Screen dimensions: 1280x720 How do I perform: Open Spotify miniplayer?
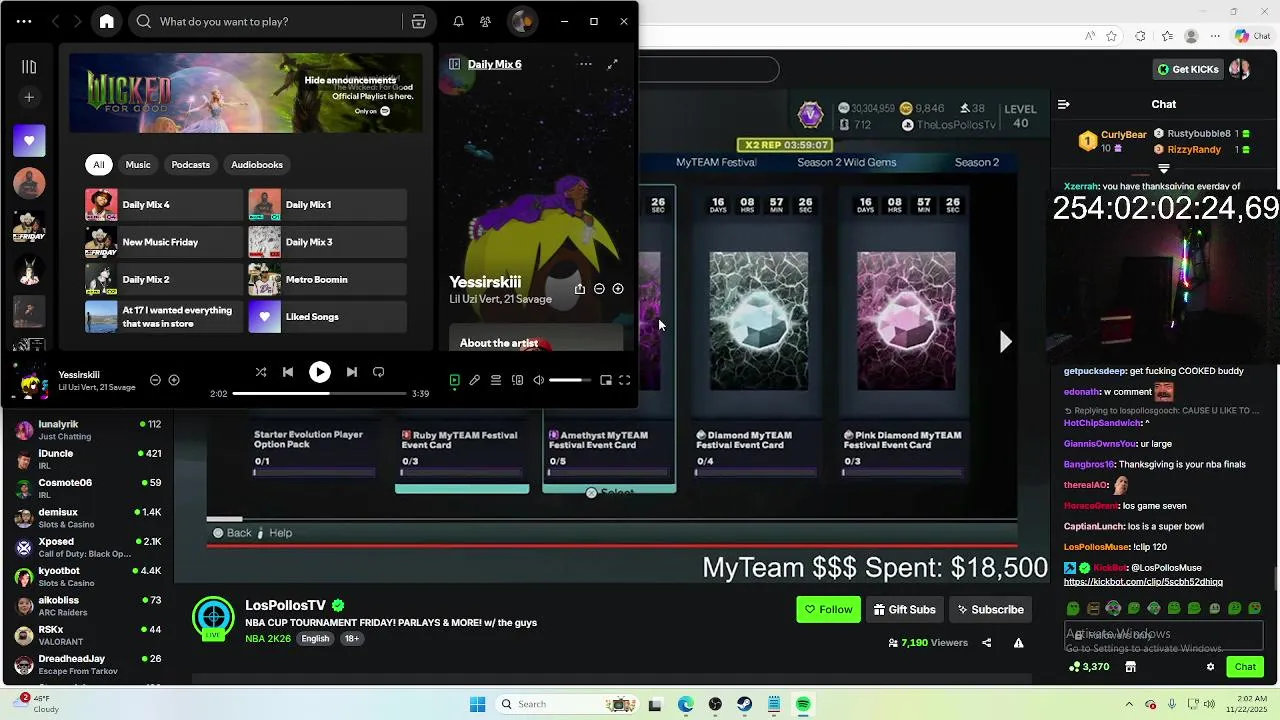605,380
